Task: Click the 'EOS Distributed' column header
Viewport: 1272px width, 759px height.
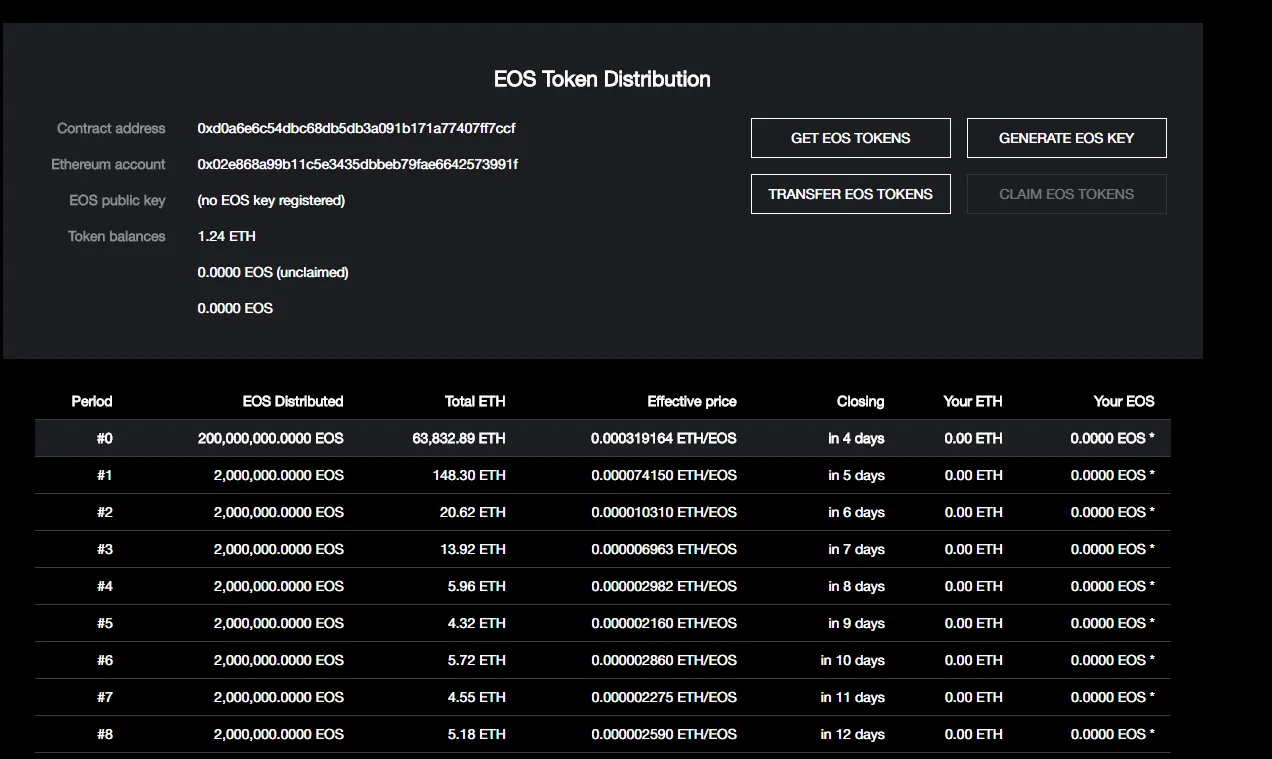Action: (x=293, y=401)
